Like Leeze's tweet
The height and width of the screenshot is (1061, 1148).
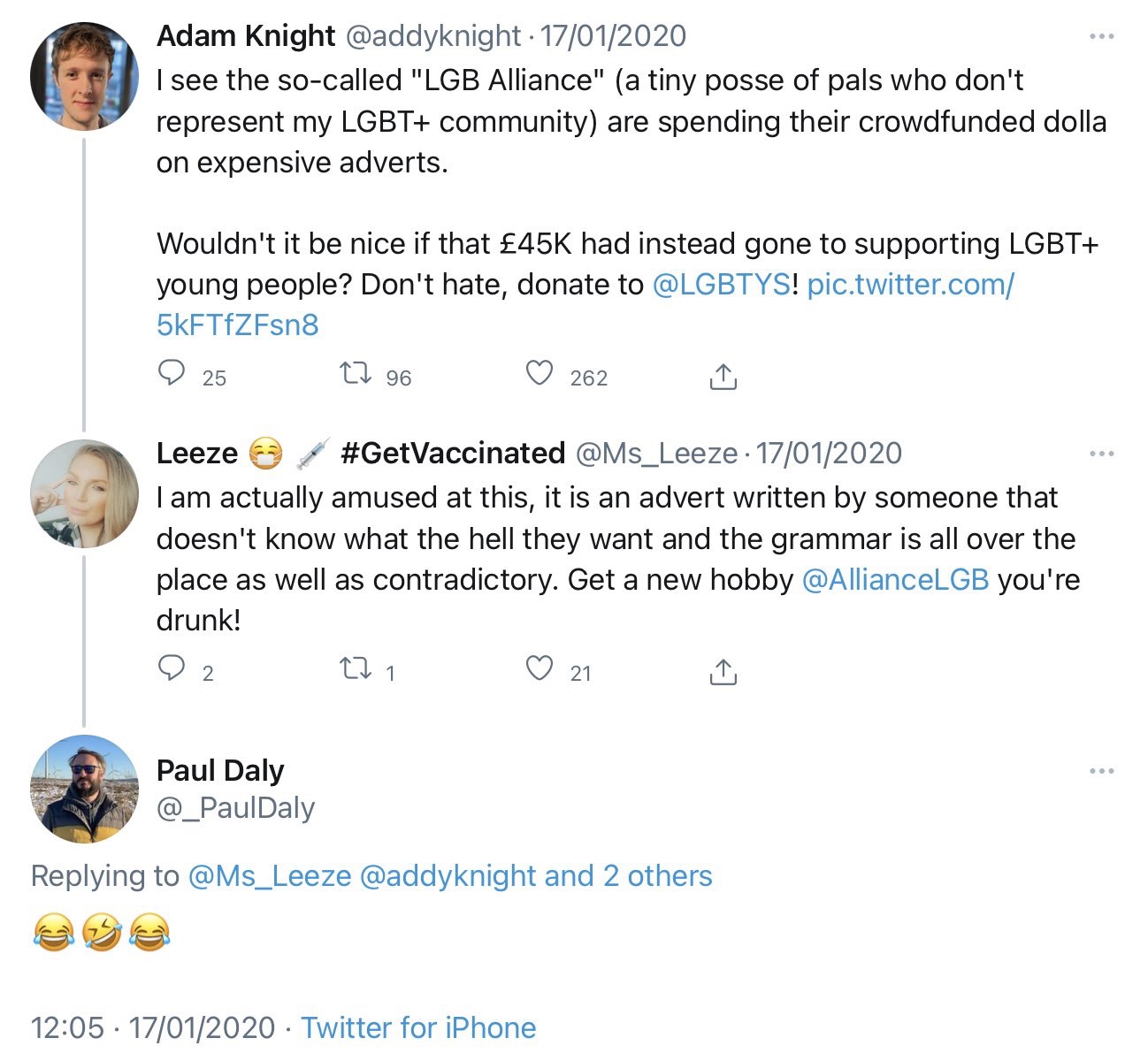tap(540, 669)
